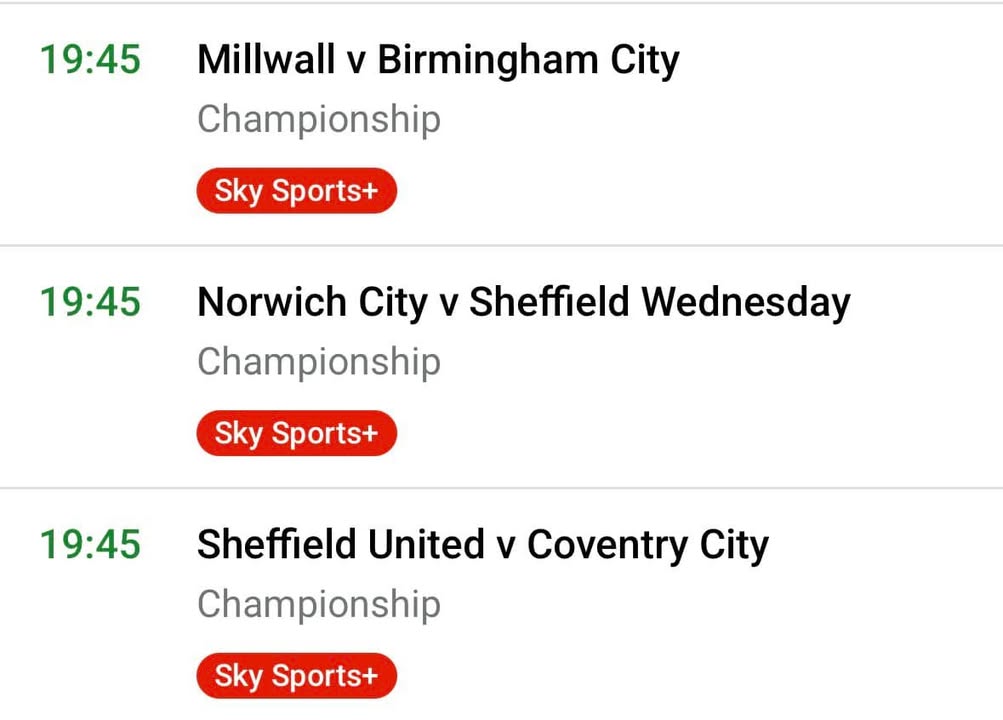Click the Millwall team name
The height and width of the screenshot is (720, 1003).
(x=266, y=60)
